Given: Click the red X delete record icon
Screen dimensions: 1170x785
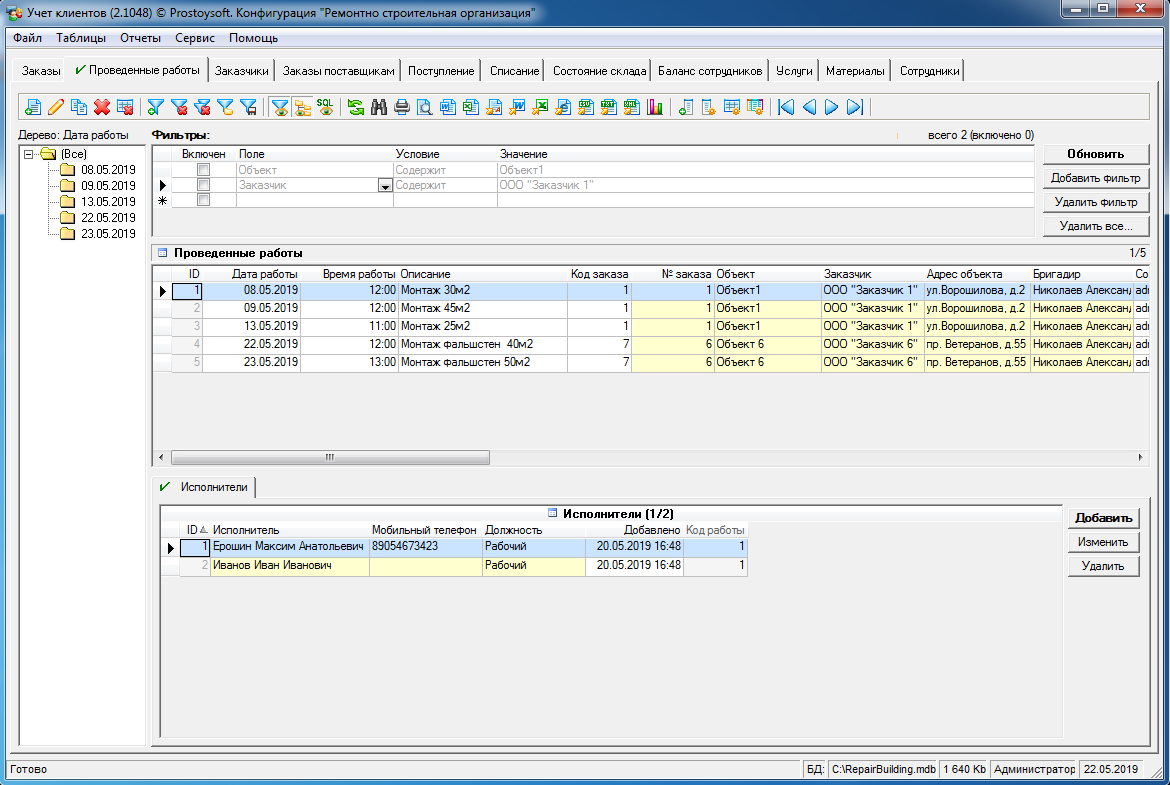Looking at the screenshot, I should click(101, 107).
